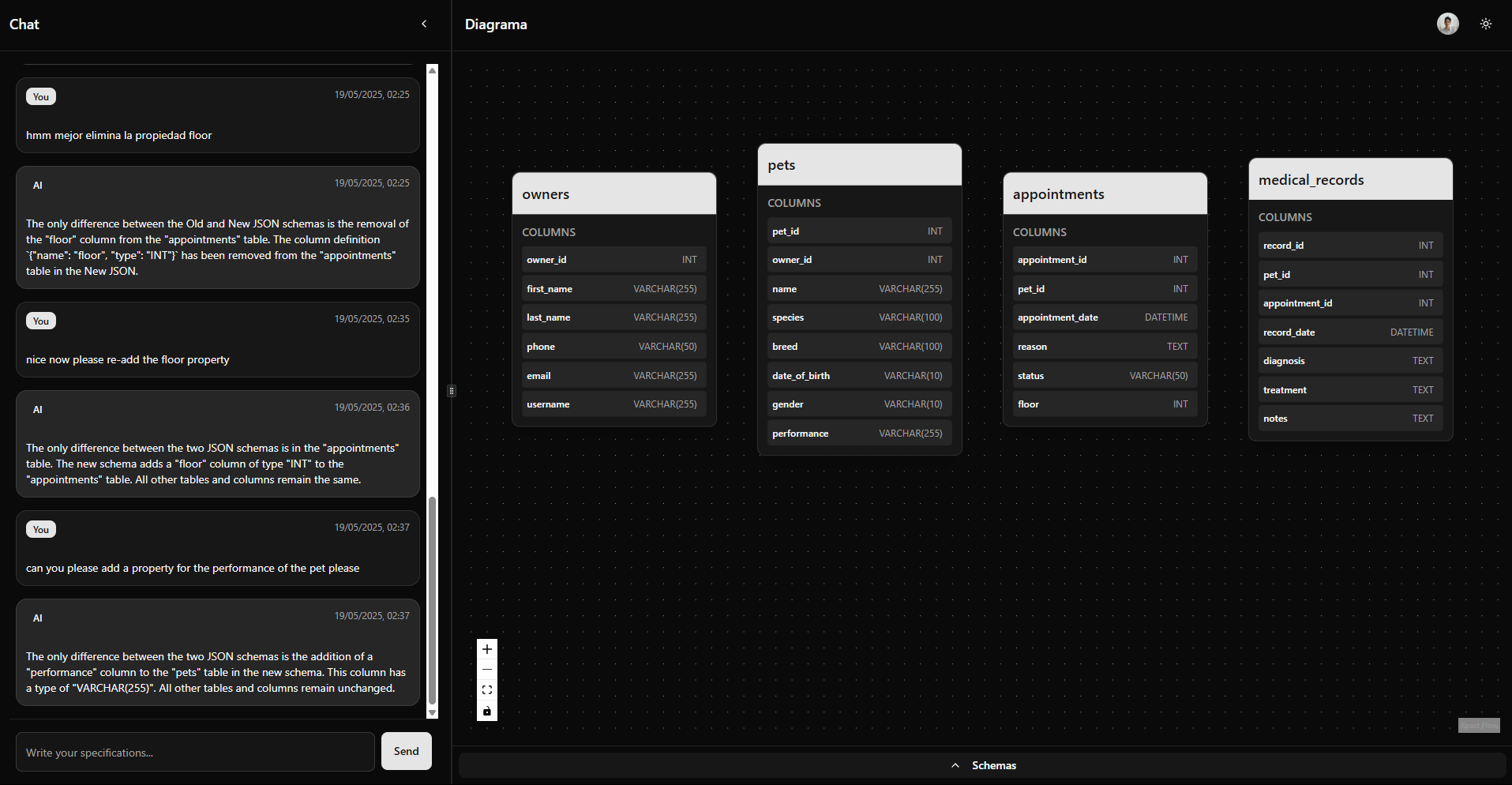Viewport: 1512px width, 785px height.
Task: Focus the Write your specifications input
Action: [195, 752]
